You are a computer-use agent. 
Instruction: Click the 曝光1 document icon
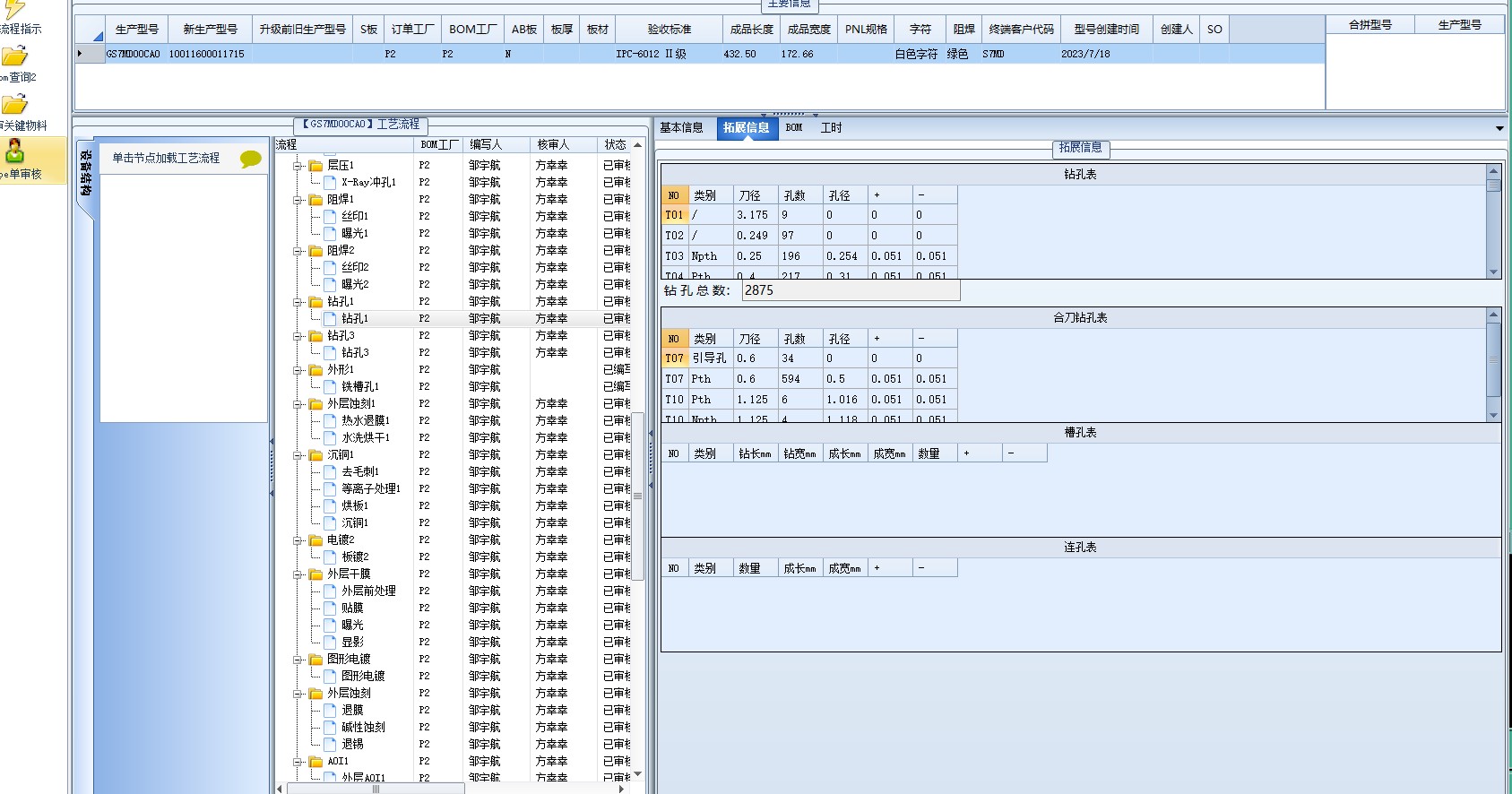tap(330, 233)
